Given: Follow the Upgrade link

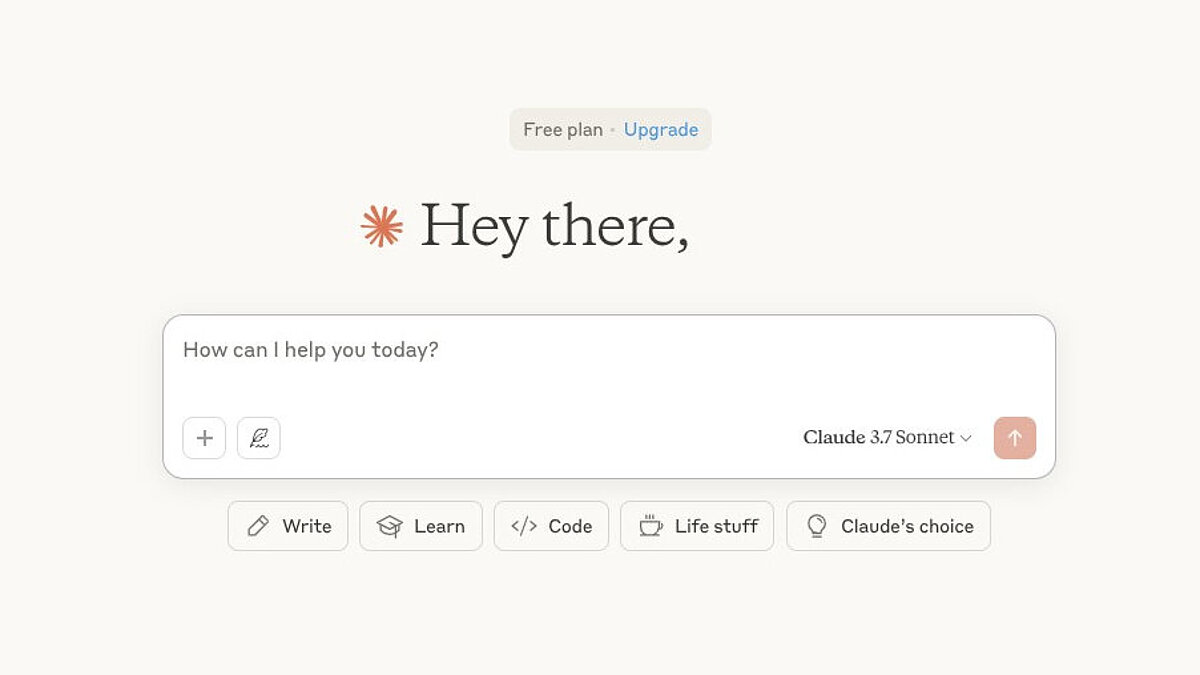Looking at the screenshot, I should [661, 130].
